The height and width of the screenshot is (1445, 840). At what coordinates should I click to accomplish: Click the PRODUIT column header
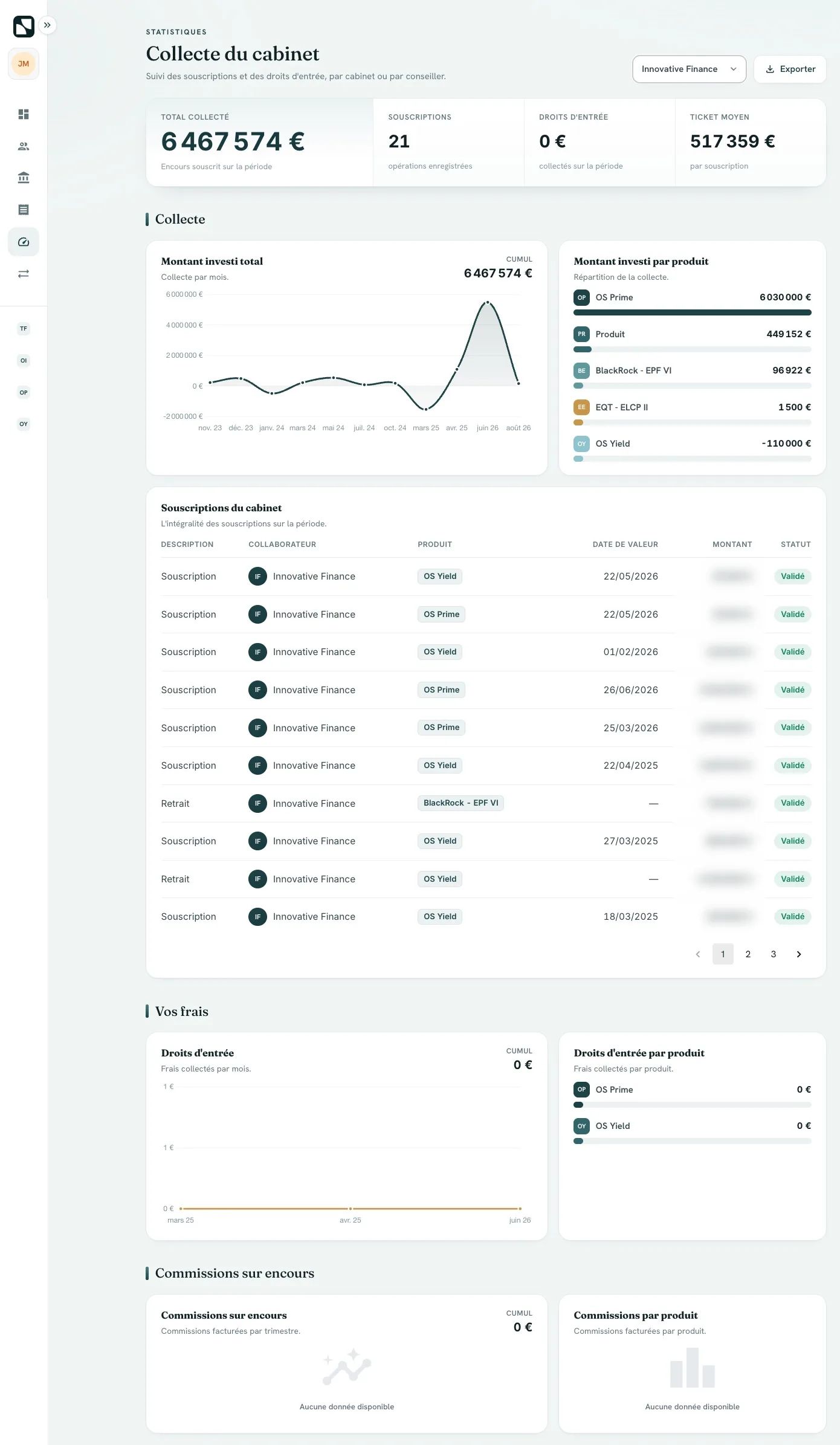click(x=435, y=545)
